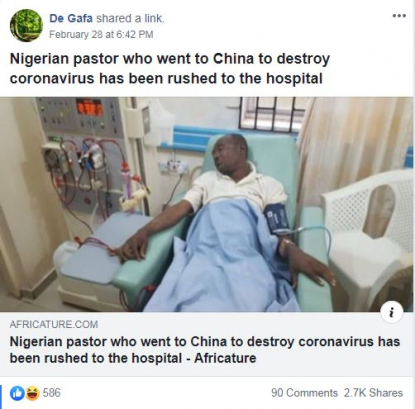
Task: Click the blue Like reaction icon
Action: pos(17,393)
